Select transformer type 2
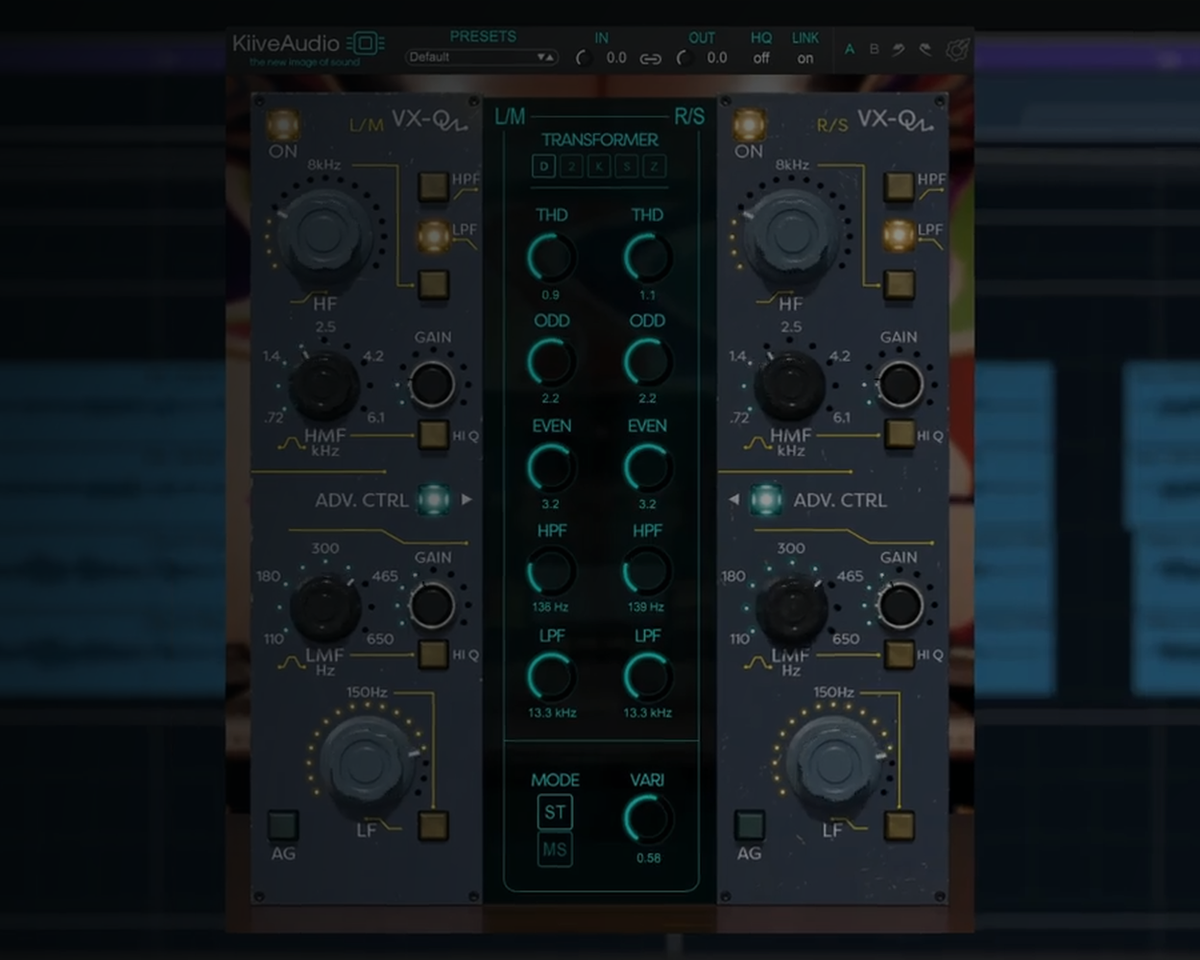 (572, 166)
